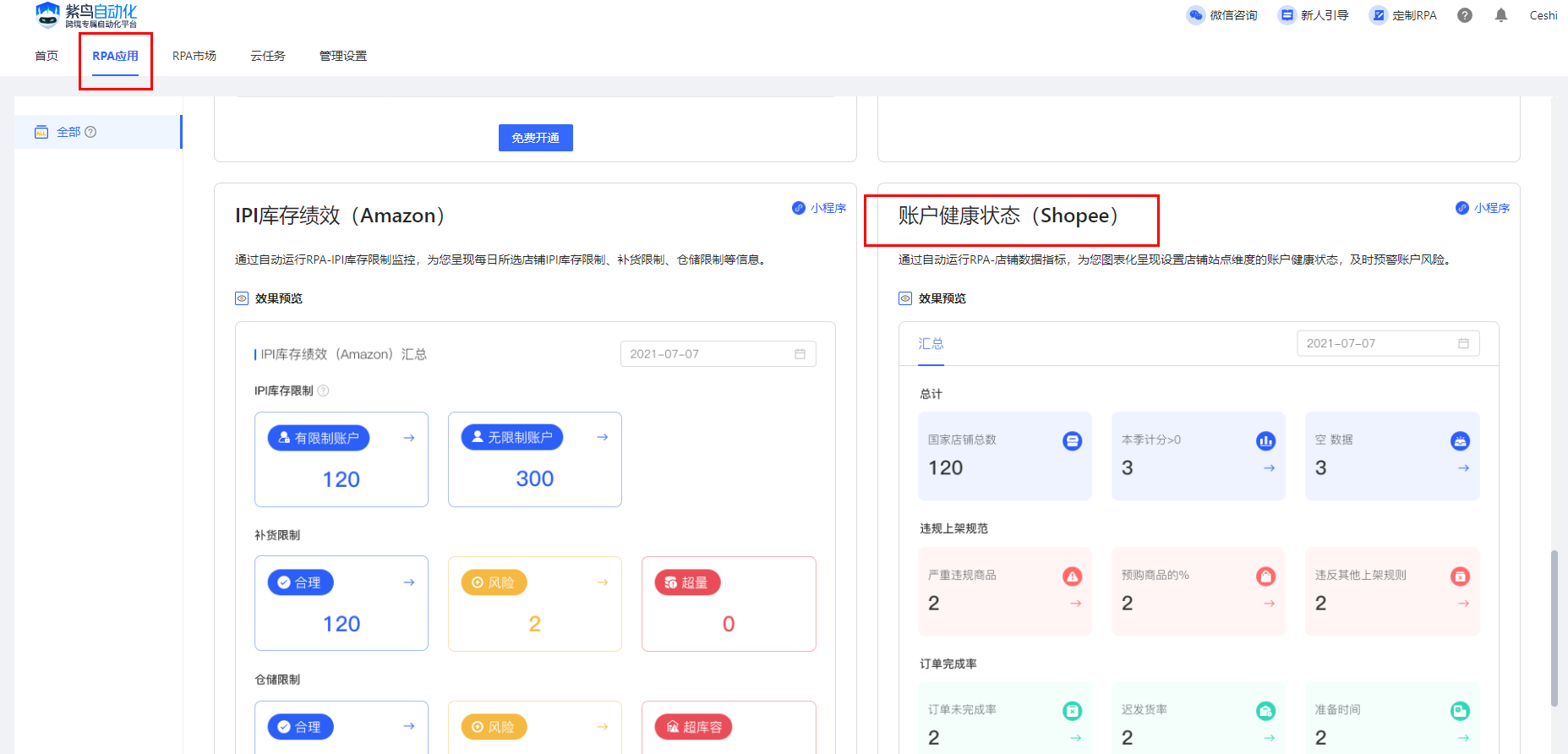Click 无限制账户 badge

tap(512, 437)
